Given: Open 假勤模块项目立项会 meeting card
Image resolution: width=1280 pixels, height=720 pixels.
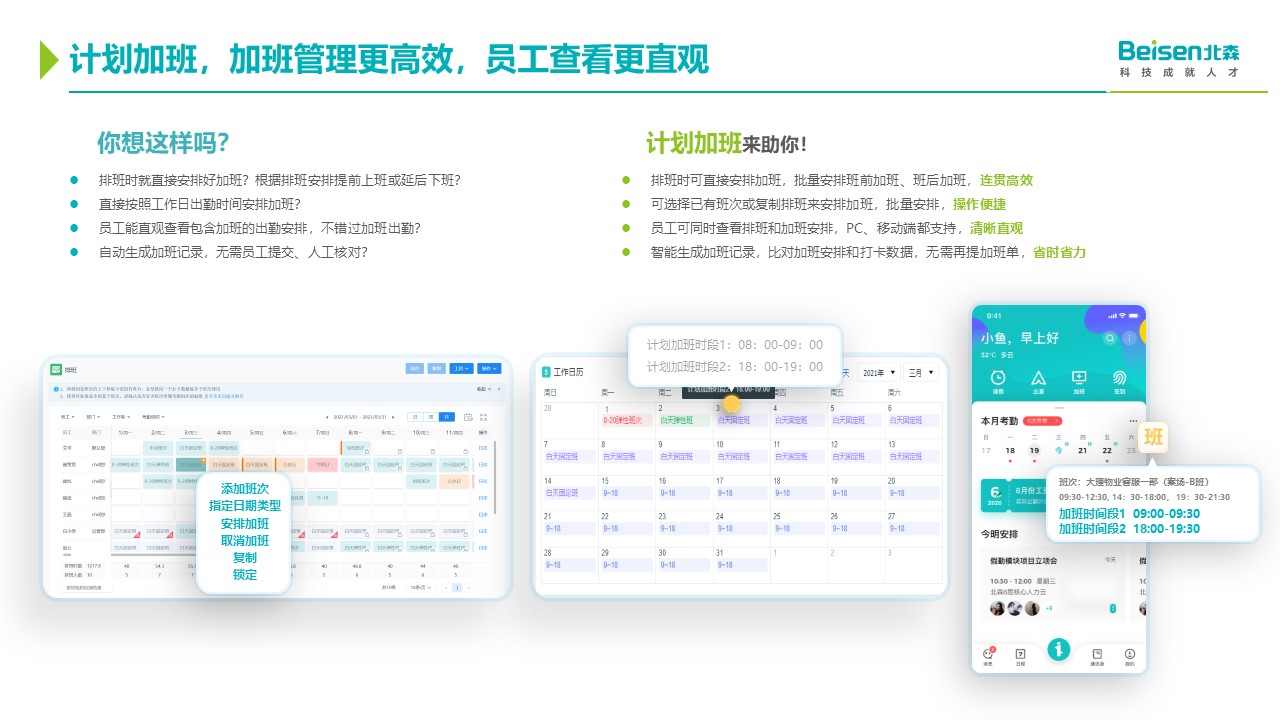Looking at the screenshot, I should pos(1053,585).
